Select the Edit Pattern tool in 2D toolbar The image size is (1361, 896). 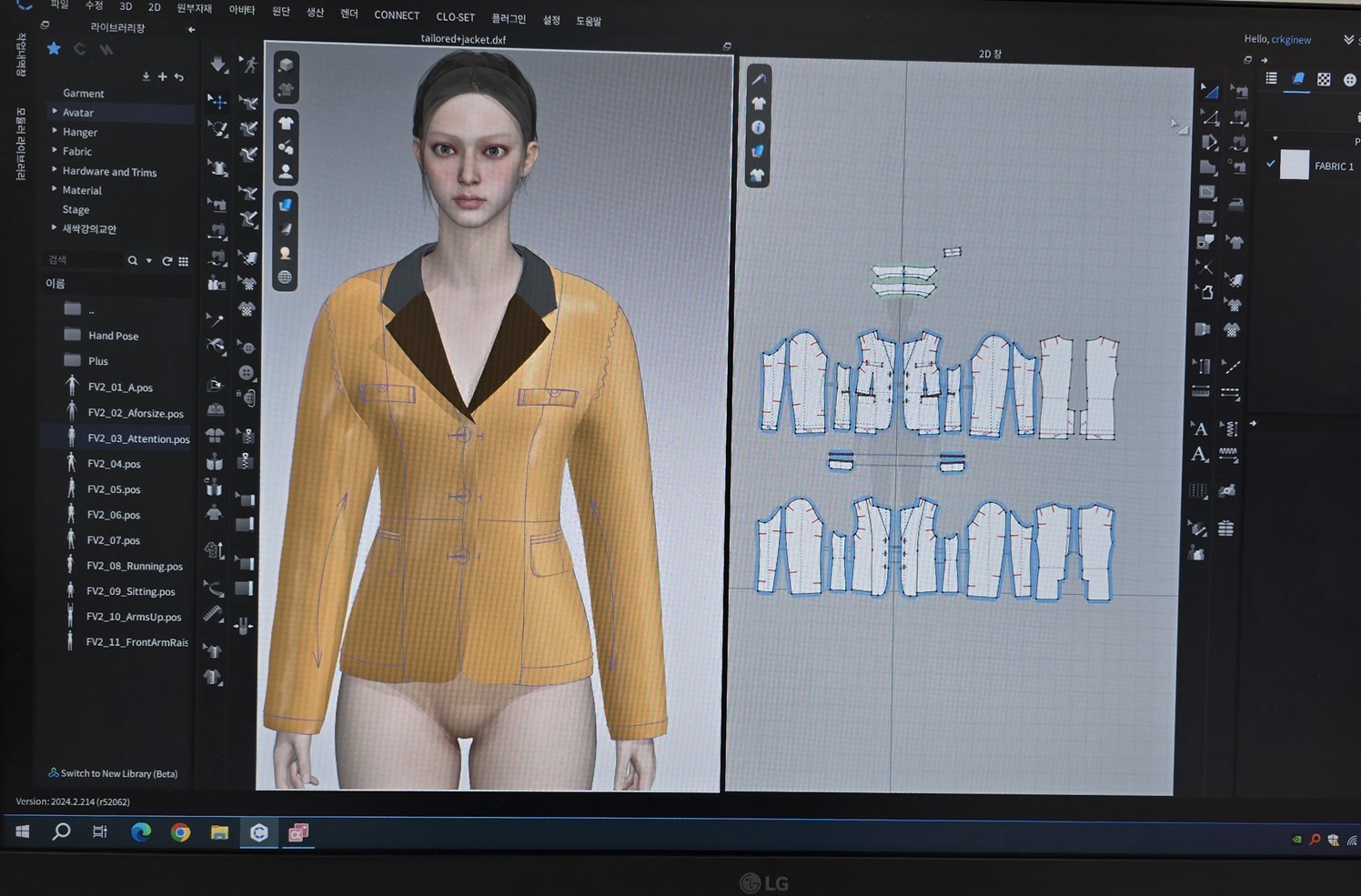click(1209, 90)
